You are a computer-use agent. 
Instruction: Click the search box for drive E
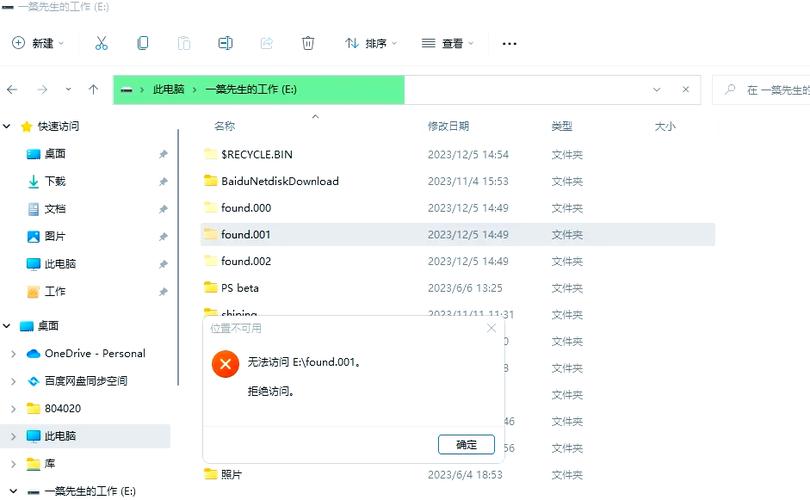click(x=762, y=90)
